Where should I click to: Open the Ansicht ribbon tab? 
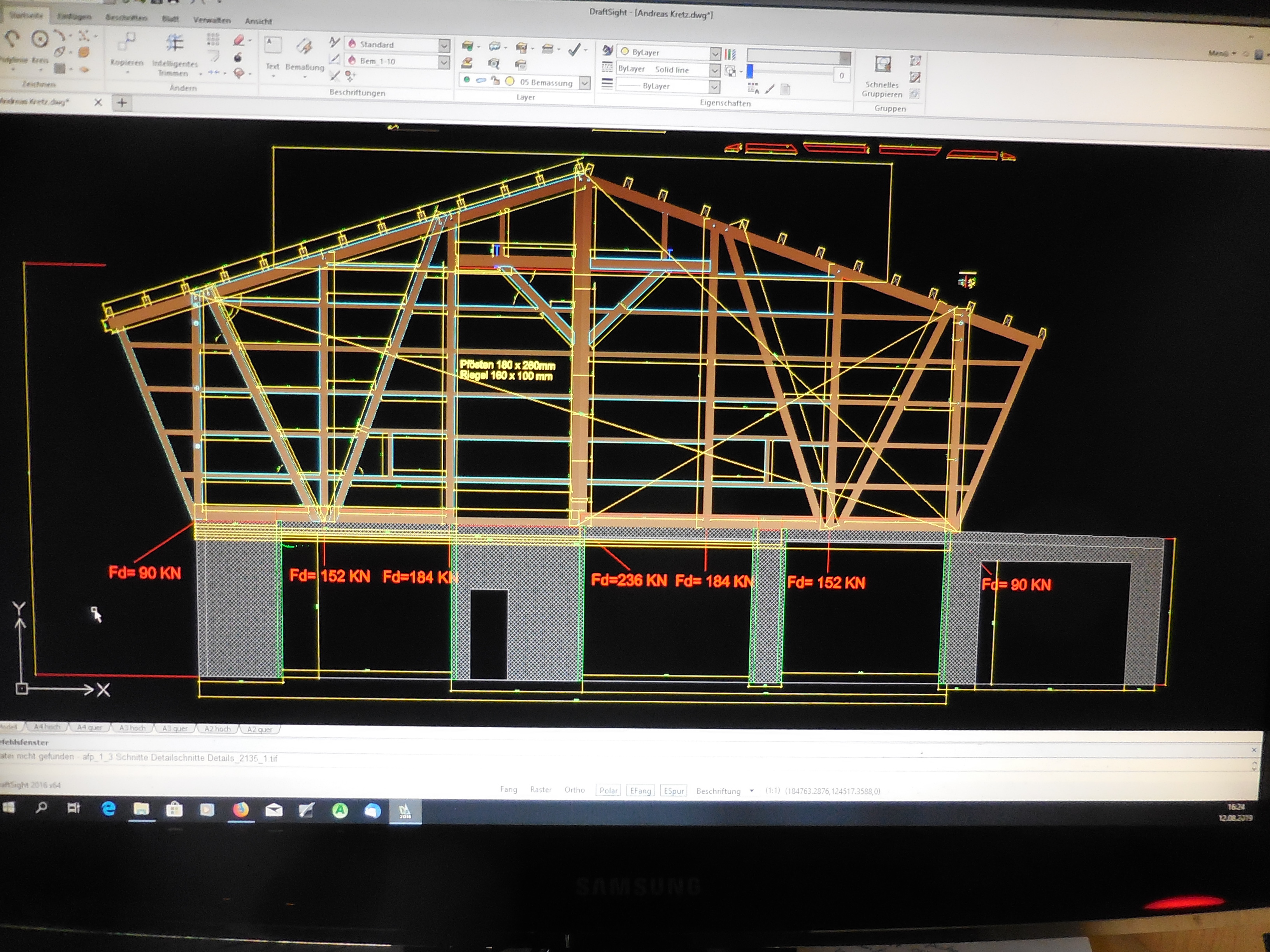(258, 21)
